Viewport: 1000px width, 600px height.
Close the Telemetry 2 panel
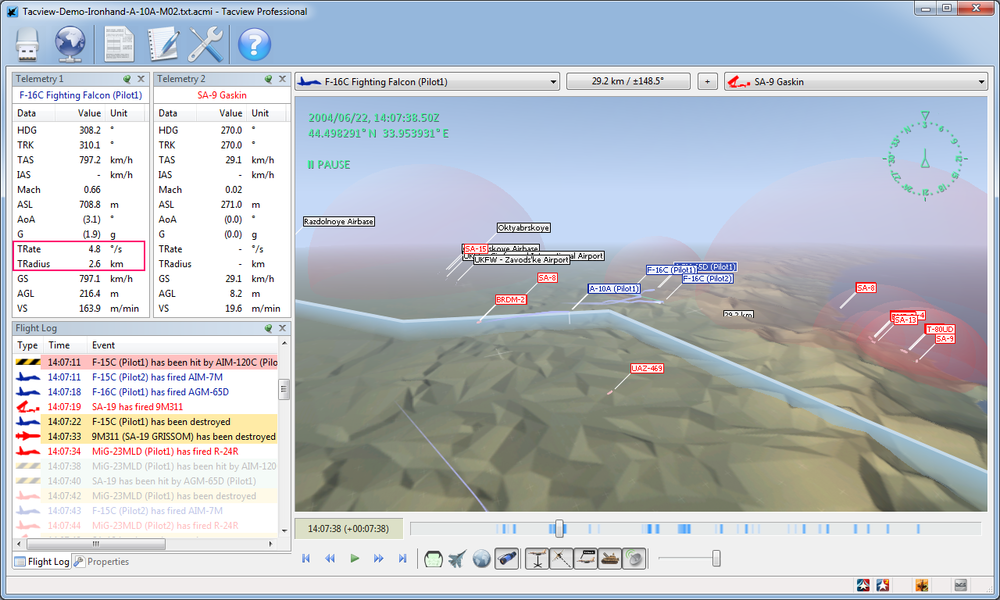(283, 79)
